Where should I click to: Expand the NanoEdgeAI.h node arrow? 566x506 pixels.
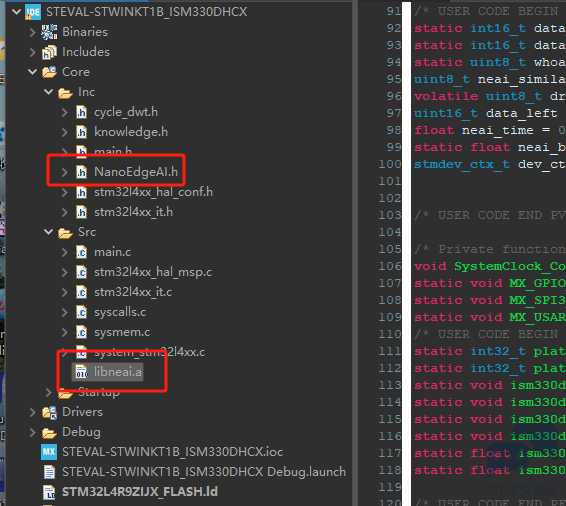65,172
